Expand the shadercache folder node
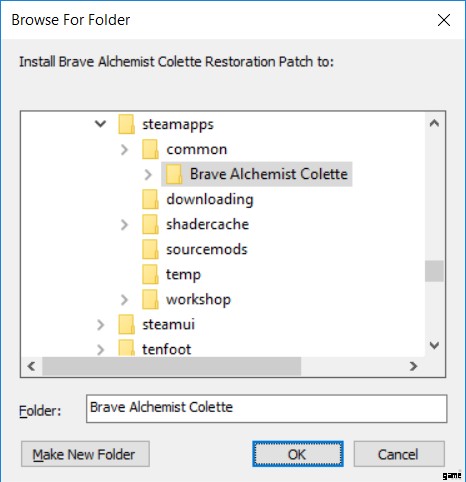This screenshot has height=482, width=466. 124,225
